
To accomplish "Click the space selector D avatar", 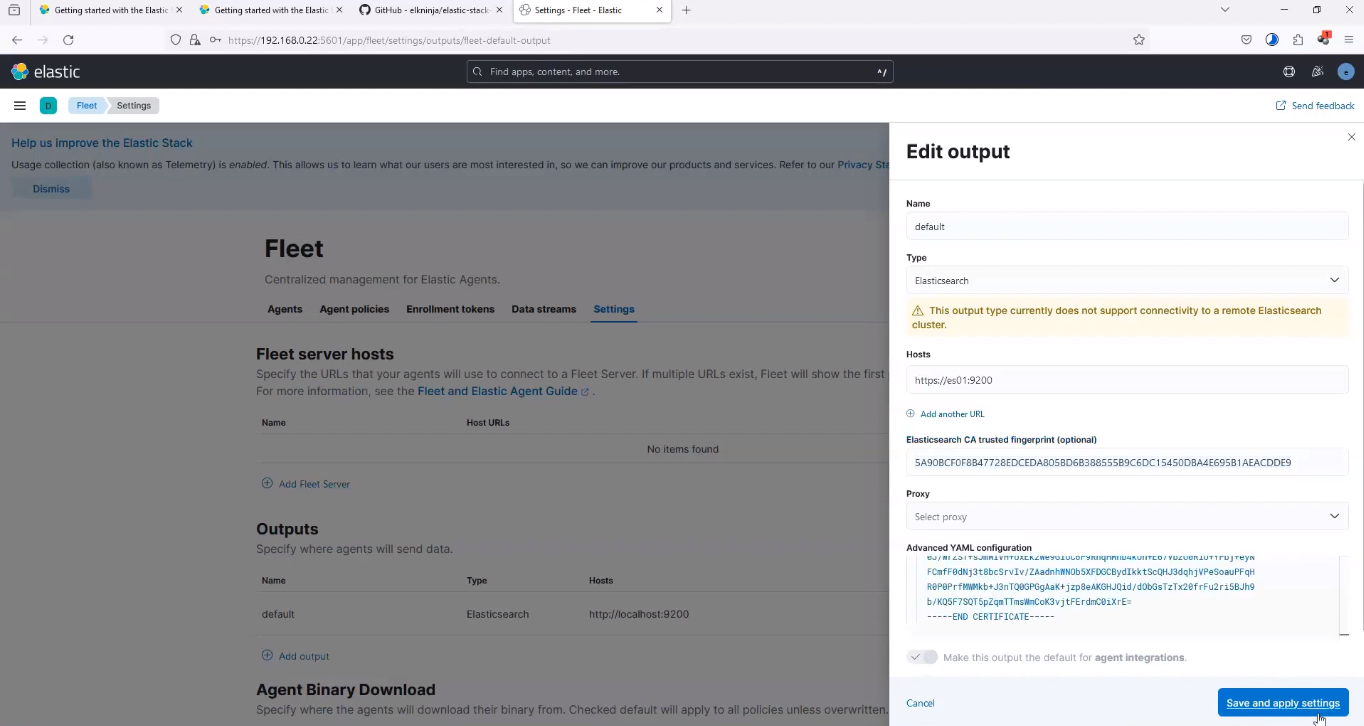I will [48, 105].
